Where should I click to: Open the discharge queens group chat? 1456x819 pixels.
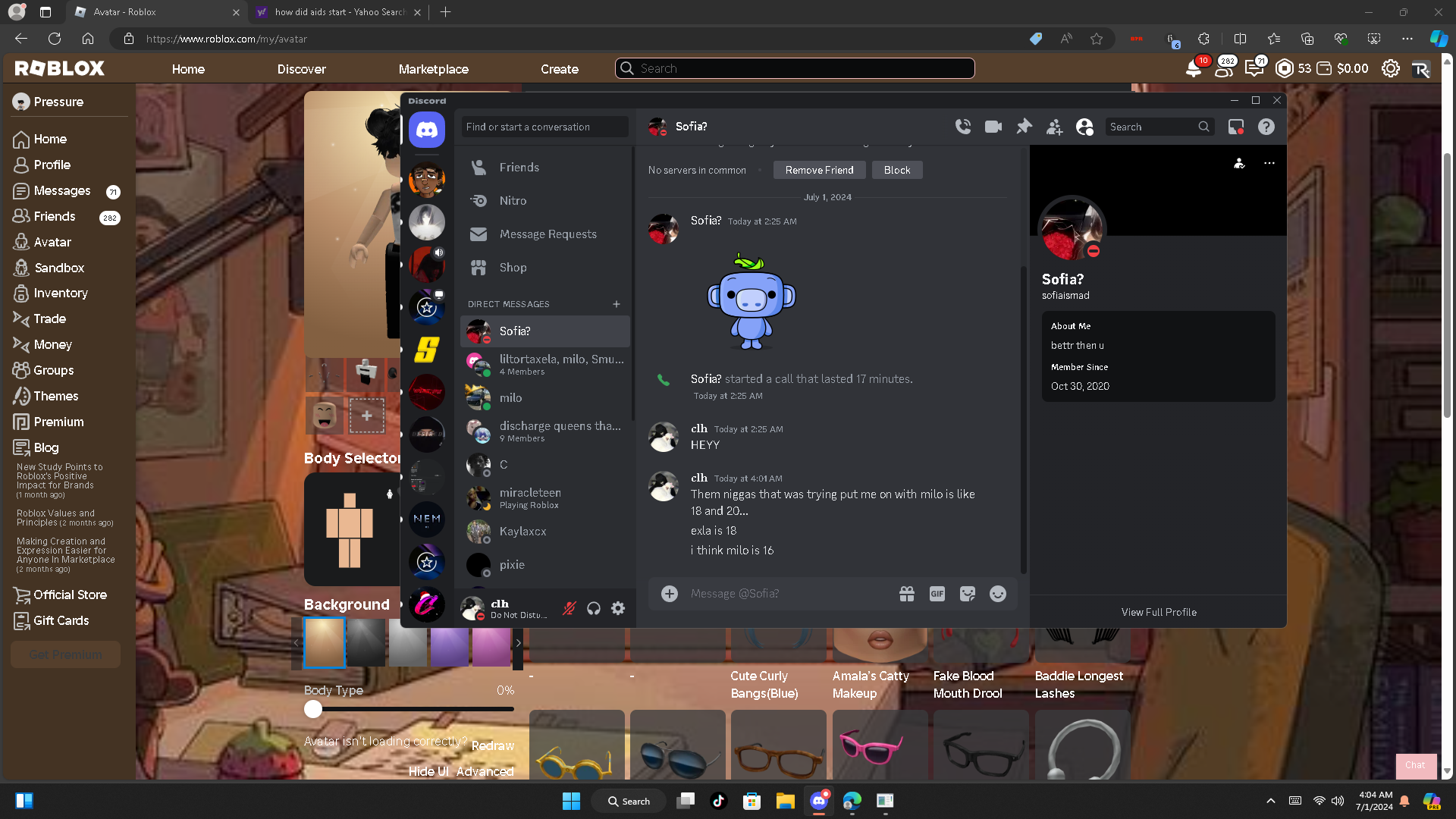pos(545,431)
